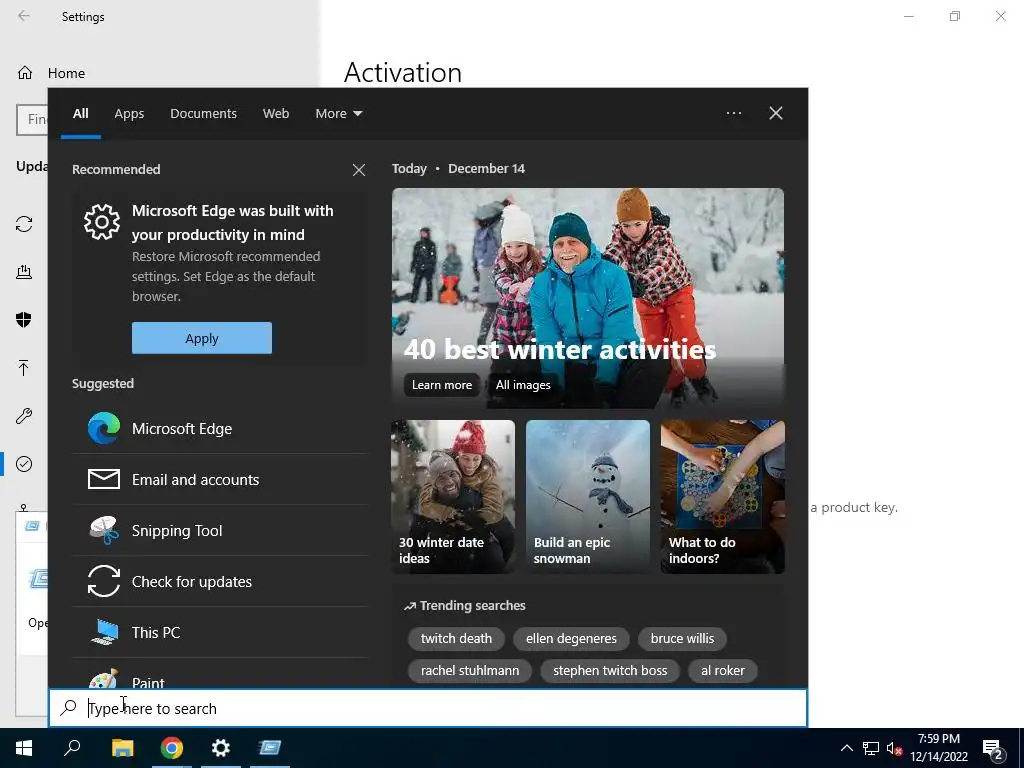Click the muted volume tray icon
The width and height of the screenshot is (1024, 768).
[x=894, y=748]
